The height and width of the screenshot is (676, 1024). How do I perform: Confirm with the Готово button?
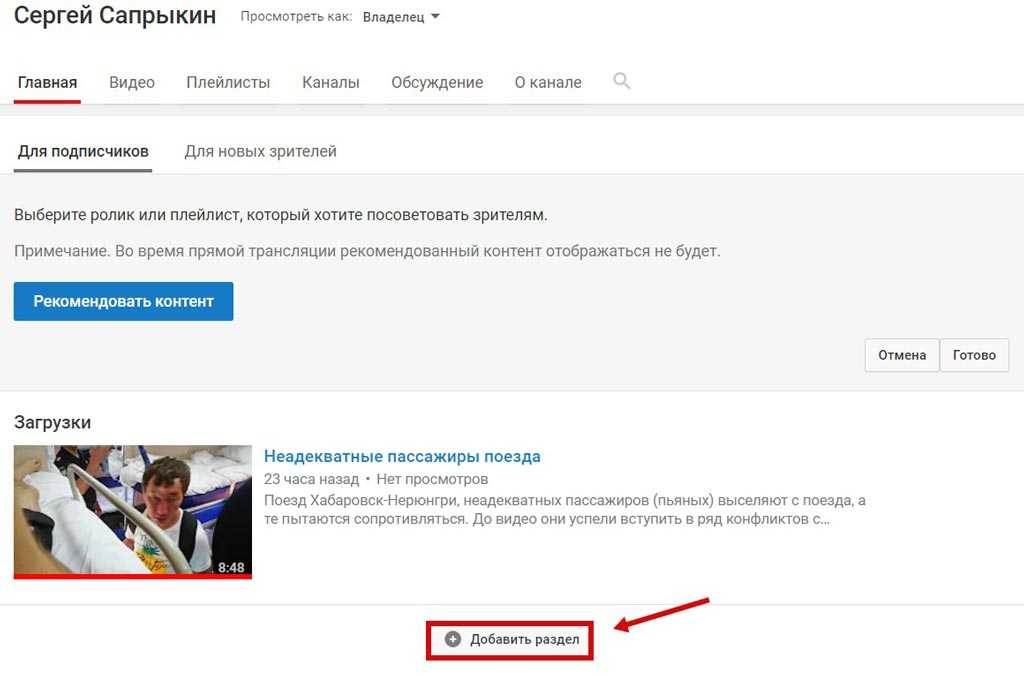point(974,355)
